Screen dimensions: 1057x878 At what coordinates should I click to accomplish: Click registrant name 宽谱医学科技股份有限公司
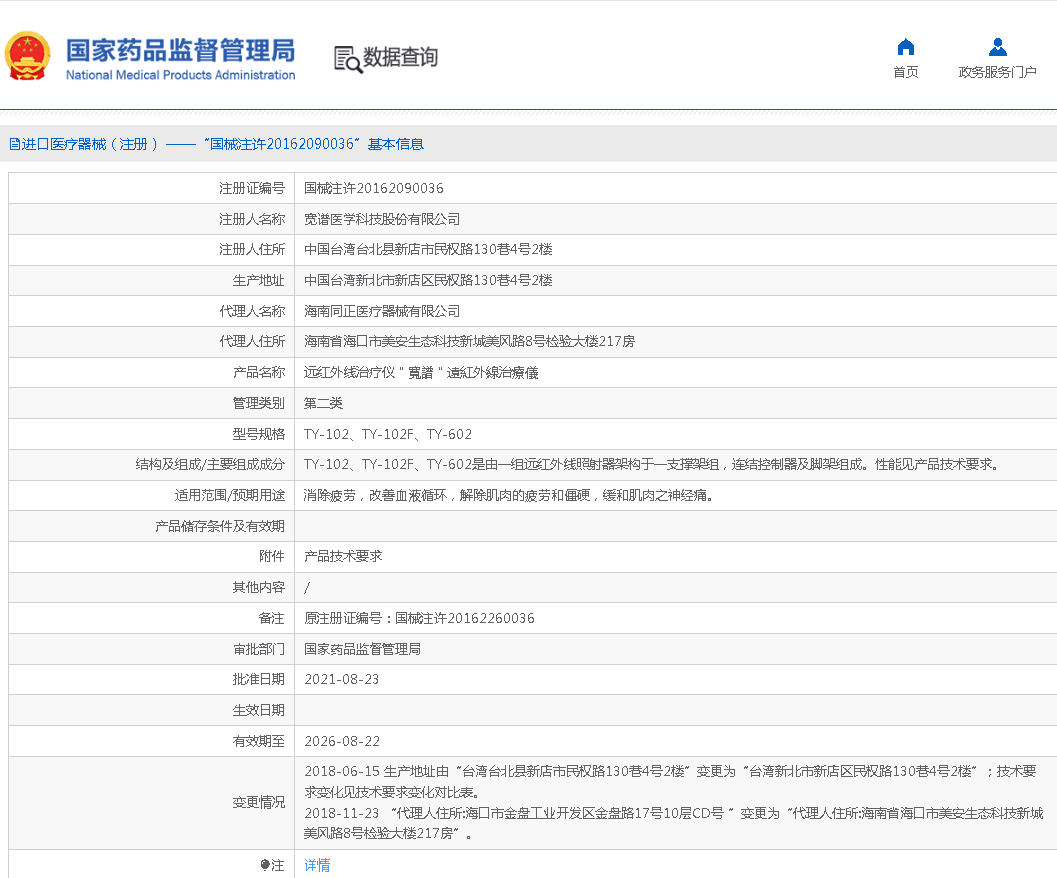point(382,219)
